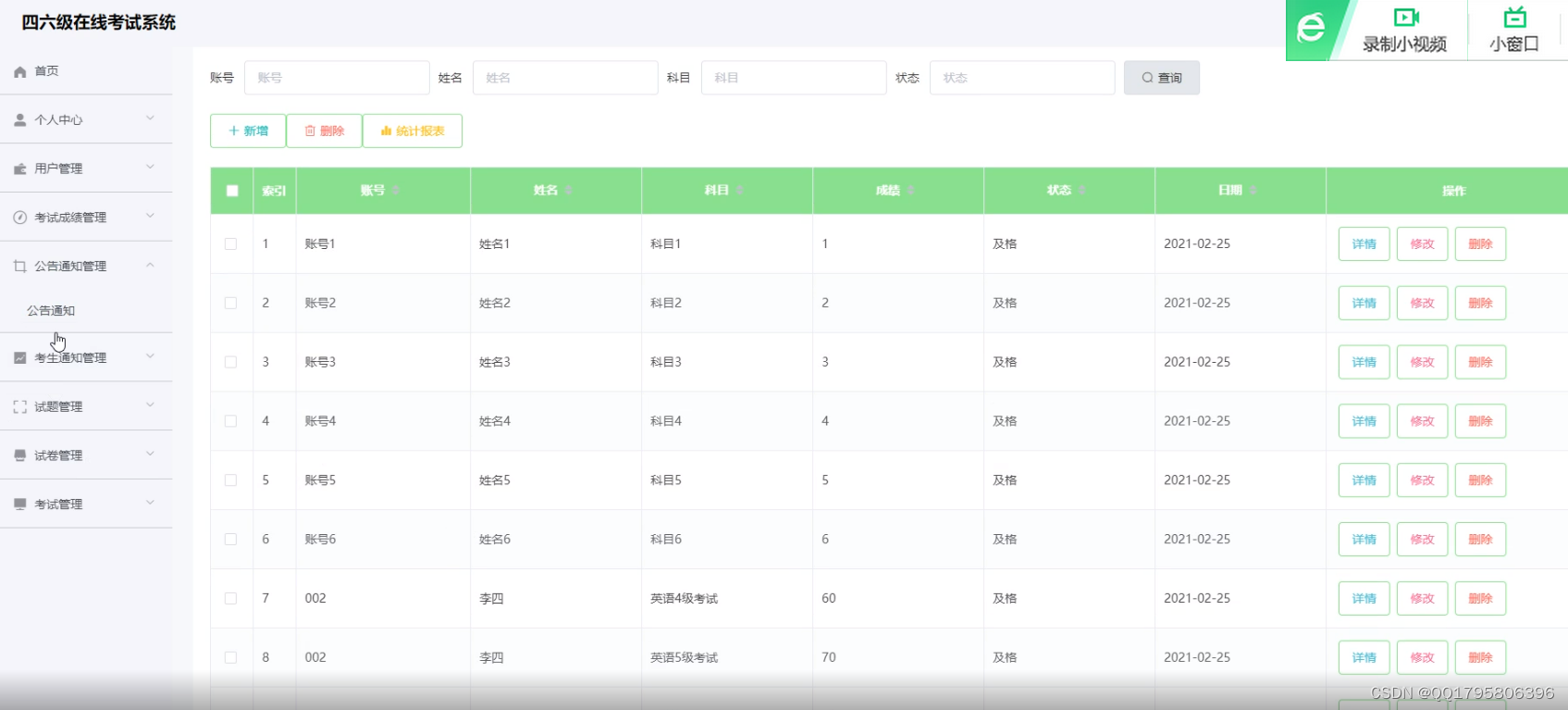Screen dimensions: 1568x710
Task: Check the row 4 账号4 checkbox
Action: [231, 421]
